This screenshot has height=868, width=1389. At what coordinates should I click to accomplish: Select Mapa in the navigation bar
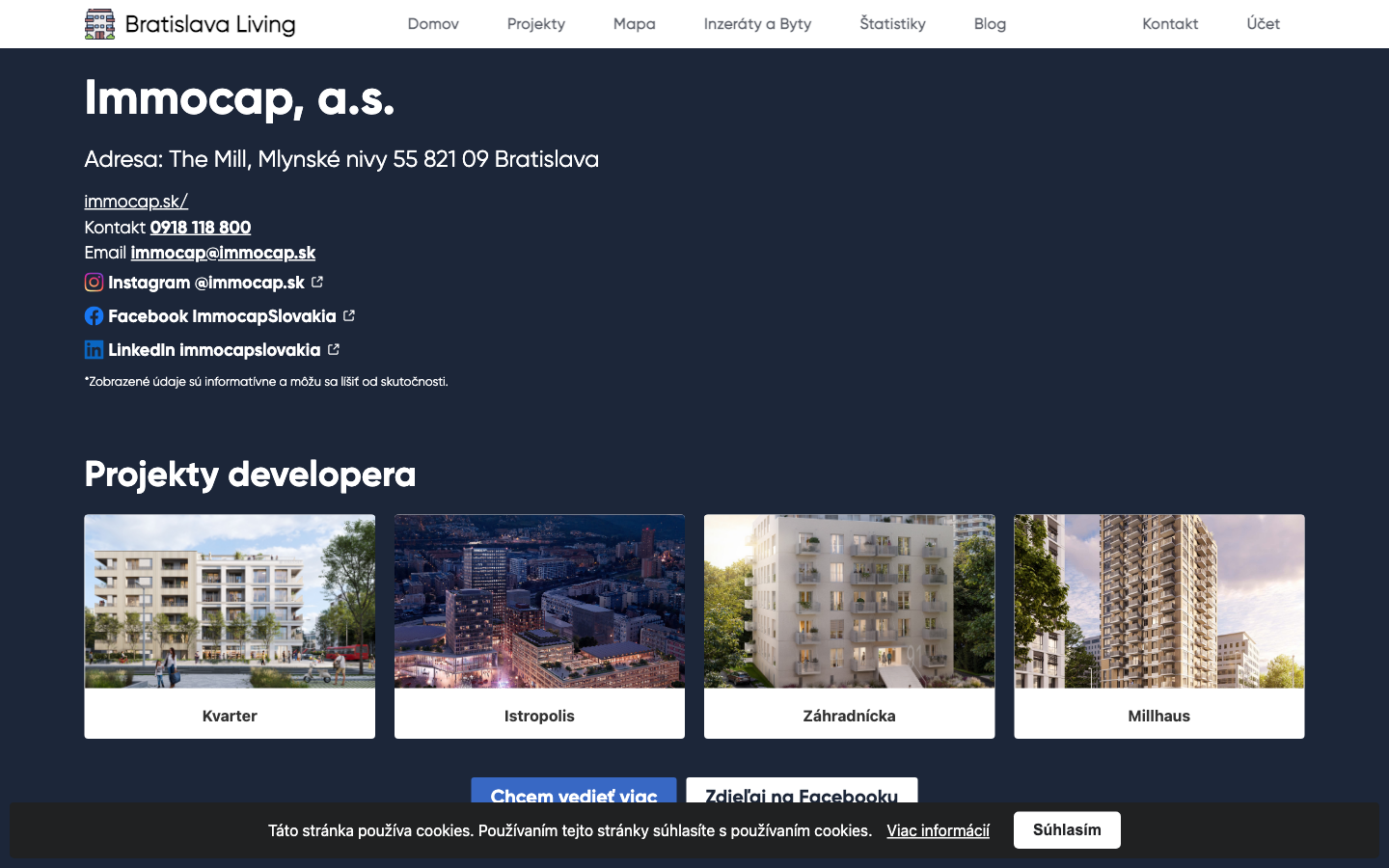pos(635,23)
